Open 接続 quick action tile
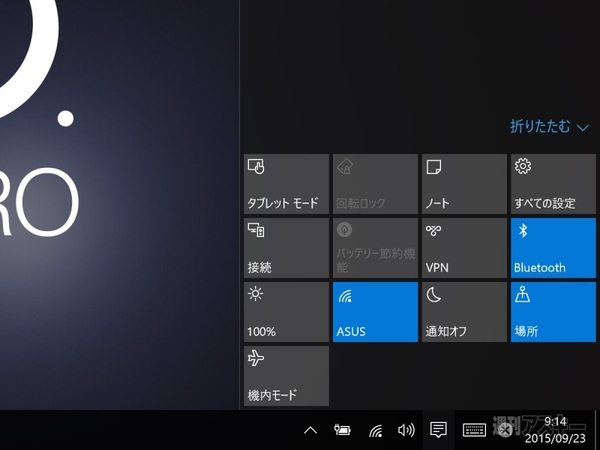The image size is (600, 450). pyautogui.click(x=286, y=248)
